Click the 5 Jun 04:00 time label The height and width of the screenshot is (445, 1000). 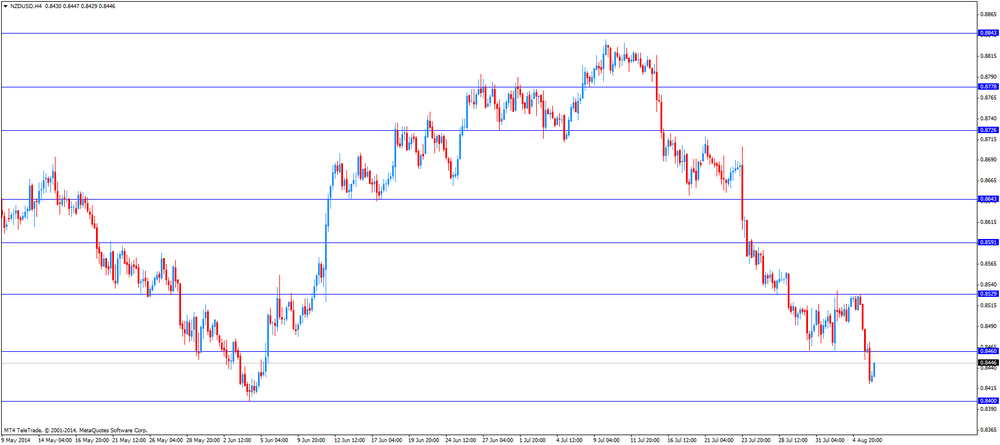click(x=276, y=441)
